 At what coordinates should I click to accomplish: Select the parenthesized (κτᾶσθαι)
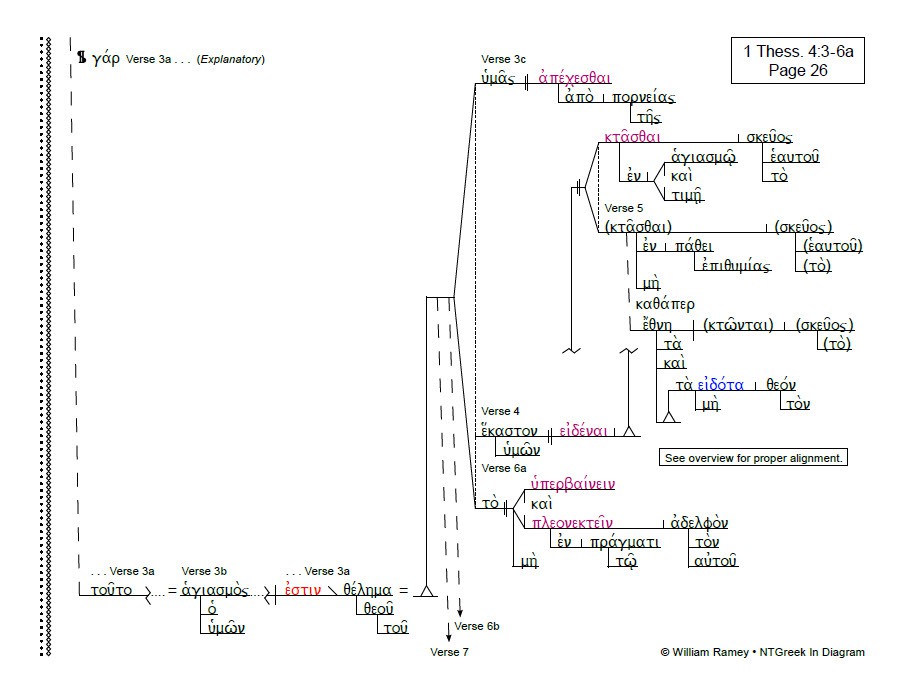(x=638, y=226)
